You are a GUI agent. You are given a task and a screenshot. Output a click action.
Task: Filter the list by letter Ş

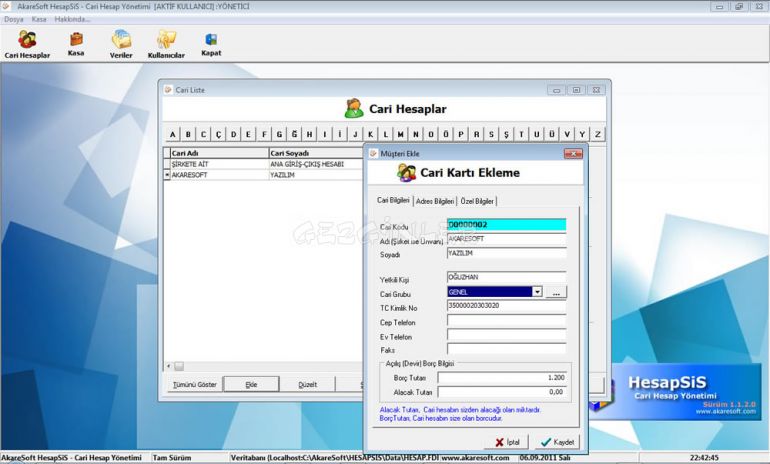(x=506, y=134)
